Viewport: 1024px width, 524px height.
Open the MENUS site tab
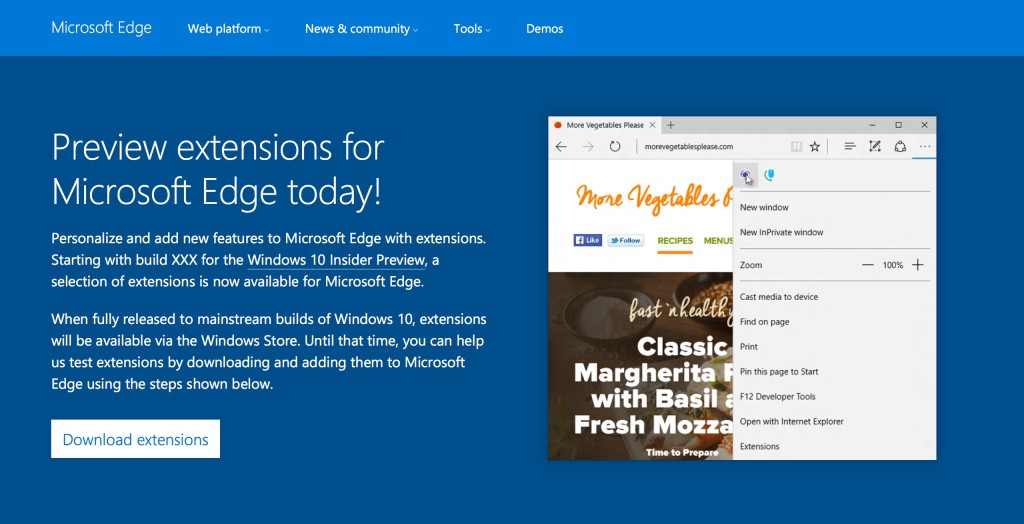[x=718, y=241]
